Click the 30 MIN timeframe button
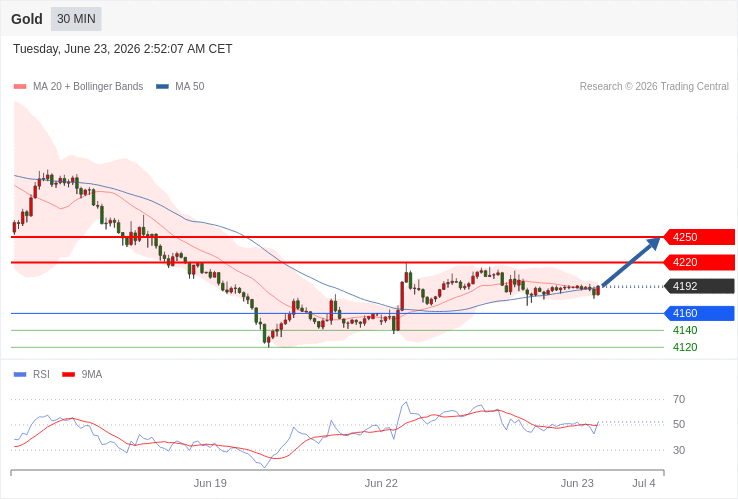Viewport: 738px width, 500px height. point(76,19)
